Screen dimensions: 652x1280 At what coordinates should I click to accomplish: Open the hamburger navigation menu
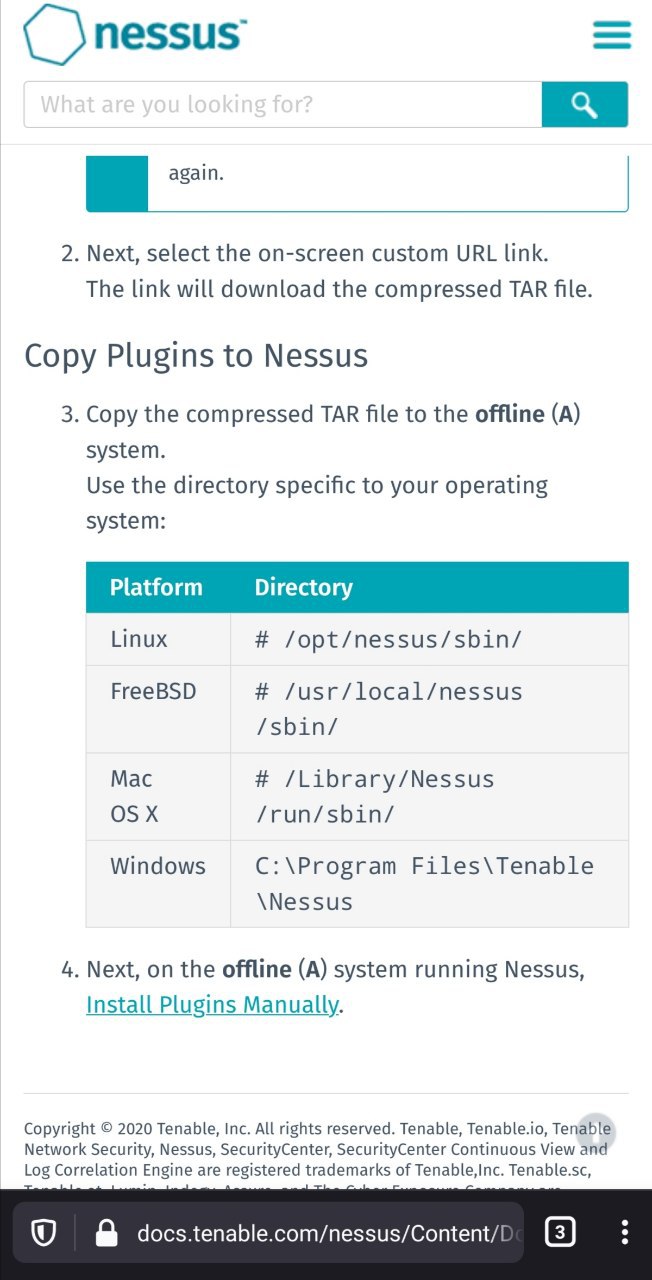click(611, 36)
